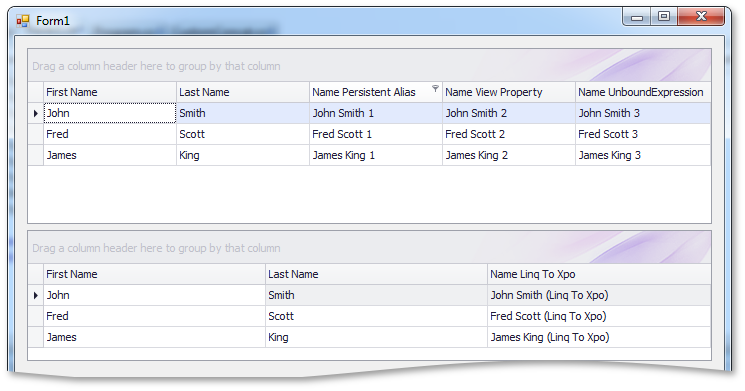This screenshot has height=391, width=745.
Task: Click the row header of Fred in bottom grid
Action: click(x=36, y=316)
